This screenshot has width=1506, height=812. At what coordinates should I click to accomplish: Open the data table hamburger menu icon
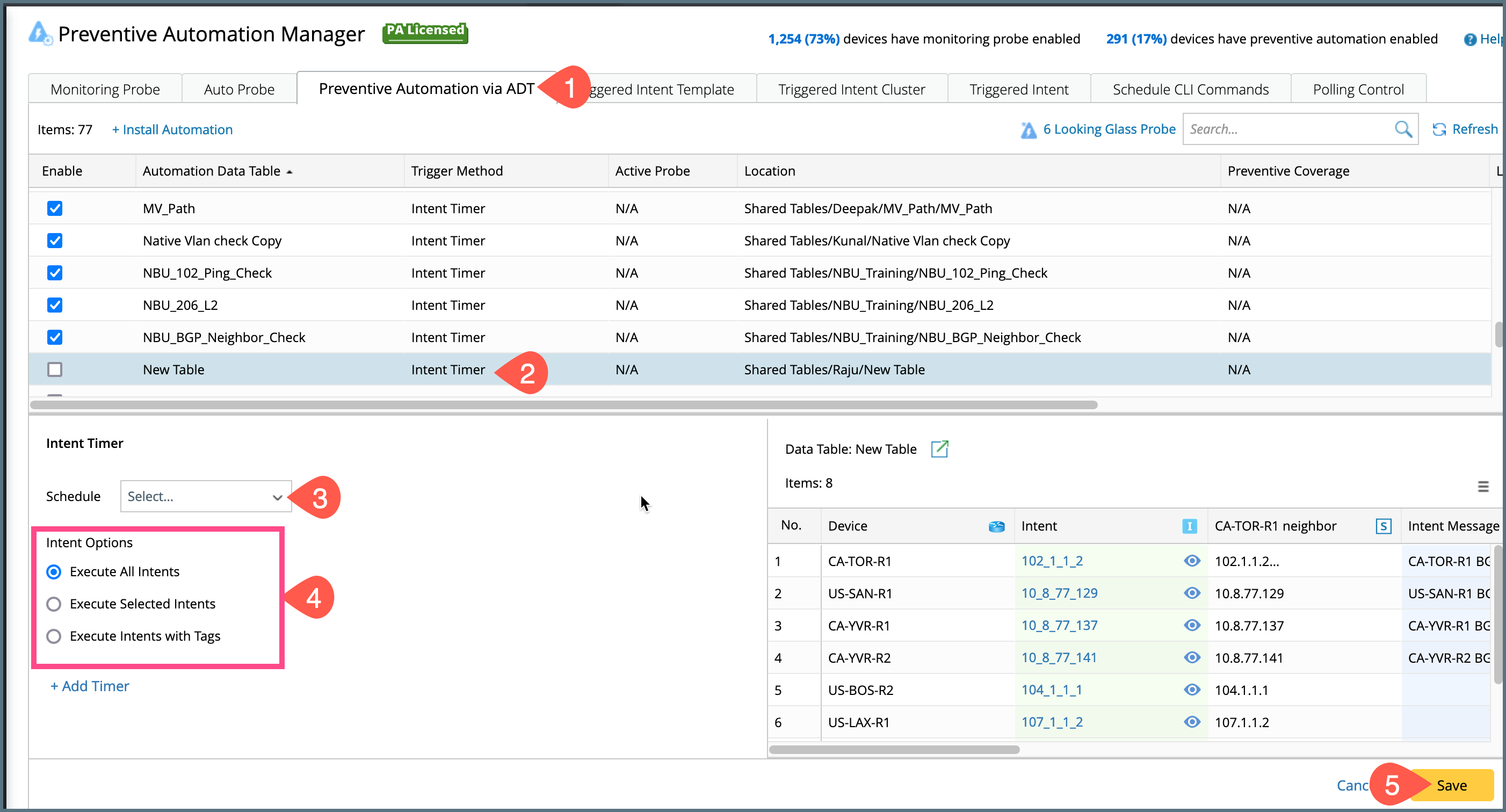[1482, 487]
